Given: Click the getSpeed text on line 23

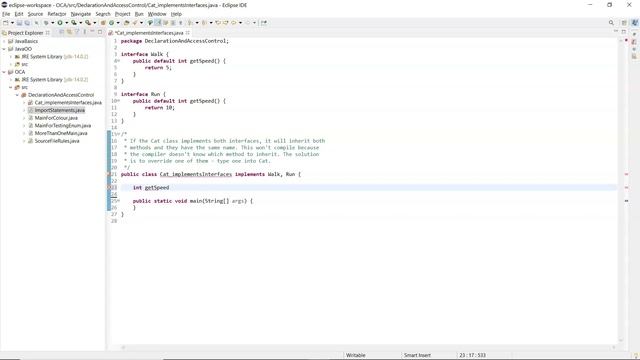Looking at the screenshot, I should pos(157,187).
